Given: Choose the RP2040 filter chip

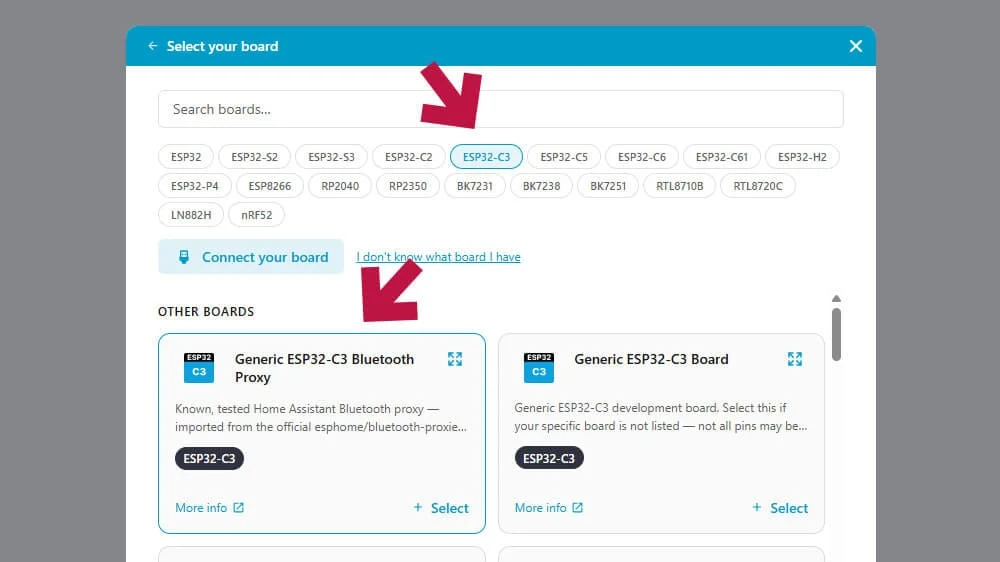Looking at the screenshot, I should click(340, 186).
